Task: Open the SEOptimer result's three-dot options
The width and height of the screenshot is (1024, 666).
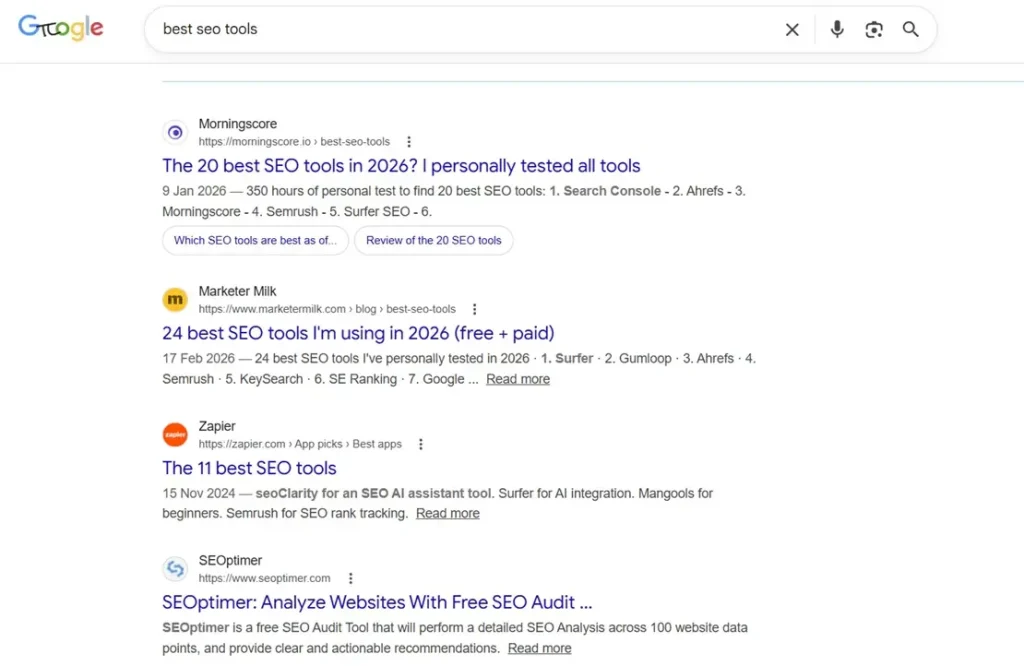Action: [x=351, y=577]
